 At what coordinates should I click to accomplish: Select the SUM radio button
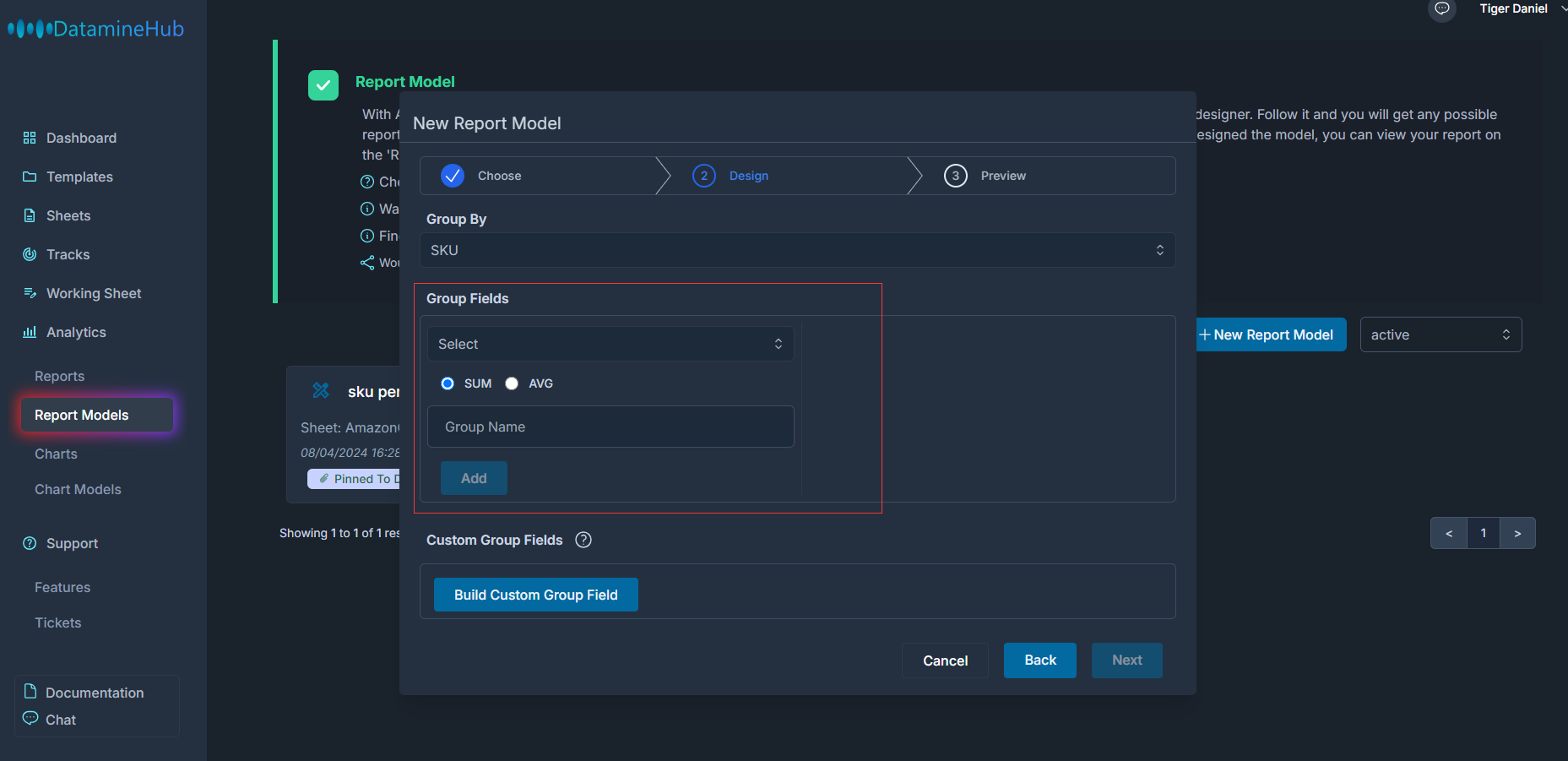click(448, 383)
